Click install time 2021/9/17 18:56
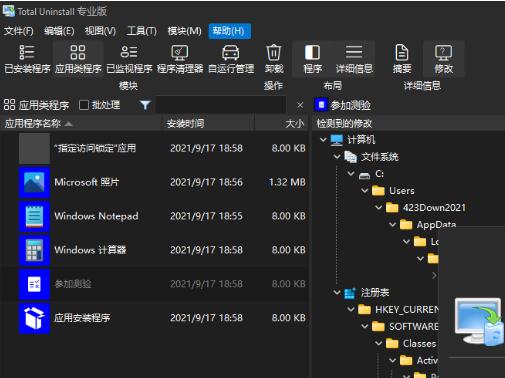 click(x=206, y=182)
